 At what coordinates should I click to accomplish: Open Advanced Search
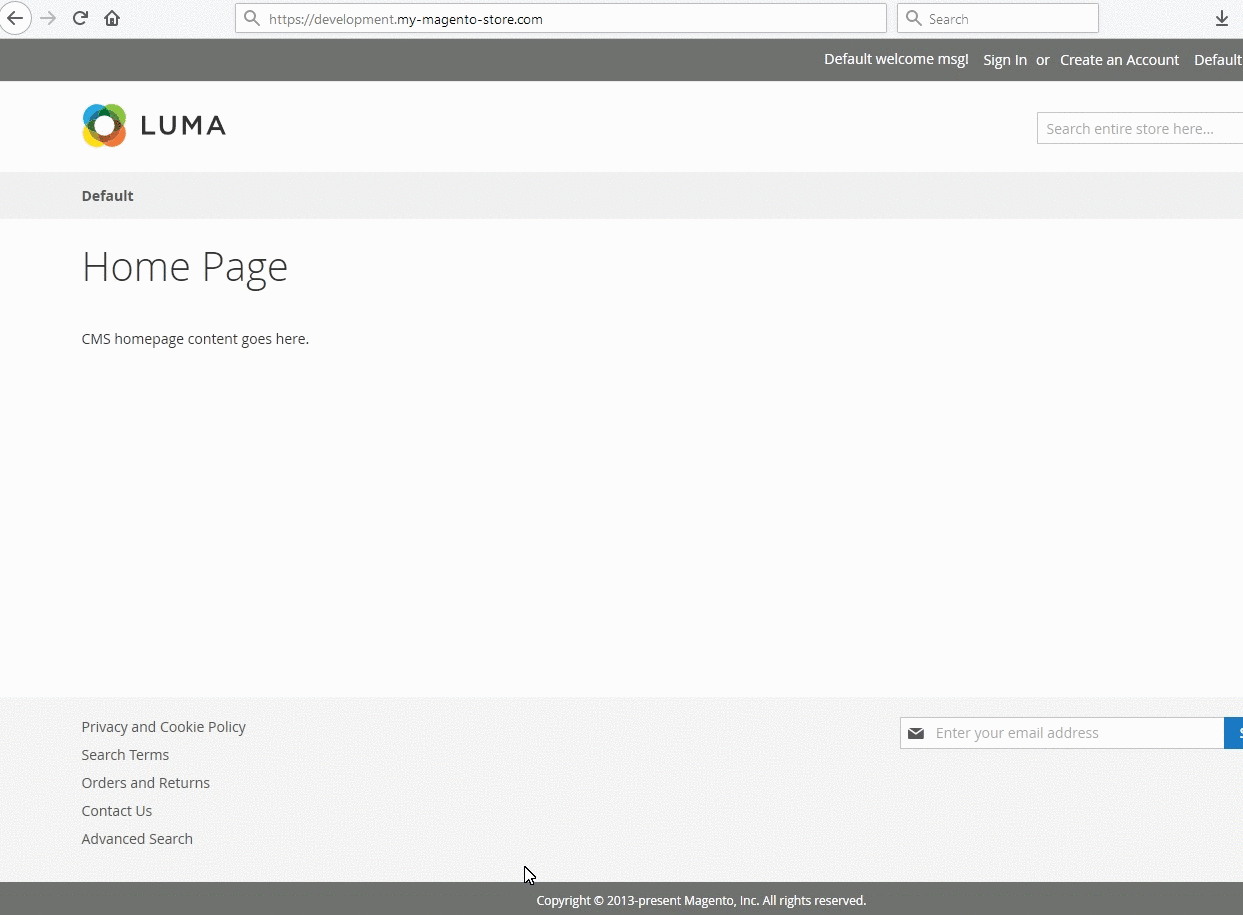(137, 839)
